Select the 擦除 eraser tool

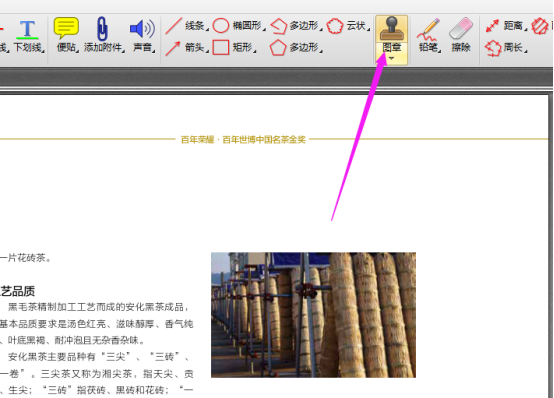pyautogui.click(x=461, y=36)
